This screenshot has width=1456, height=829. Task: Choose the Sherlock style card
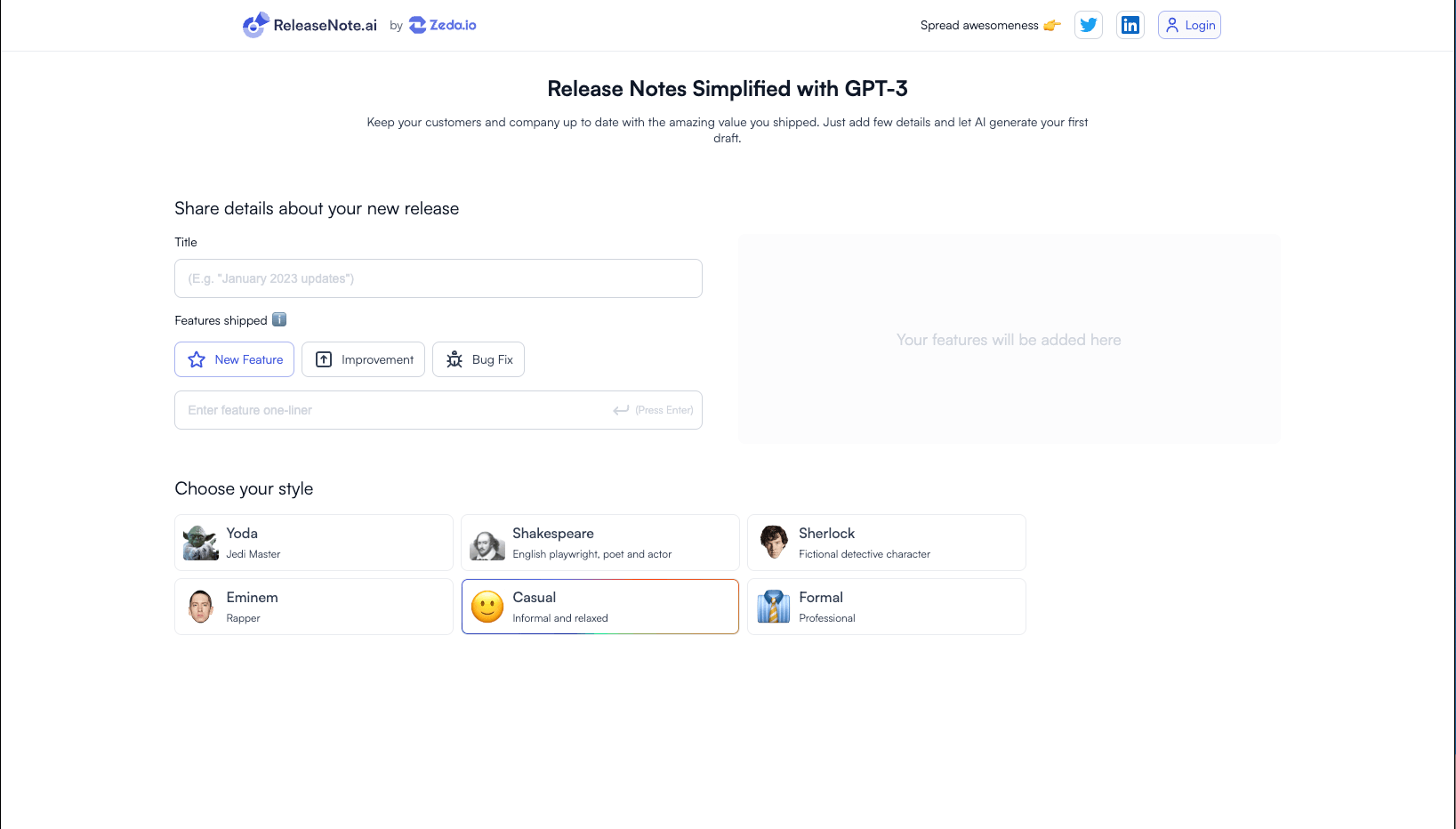tap(887, 543)
